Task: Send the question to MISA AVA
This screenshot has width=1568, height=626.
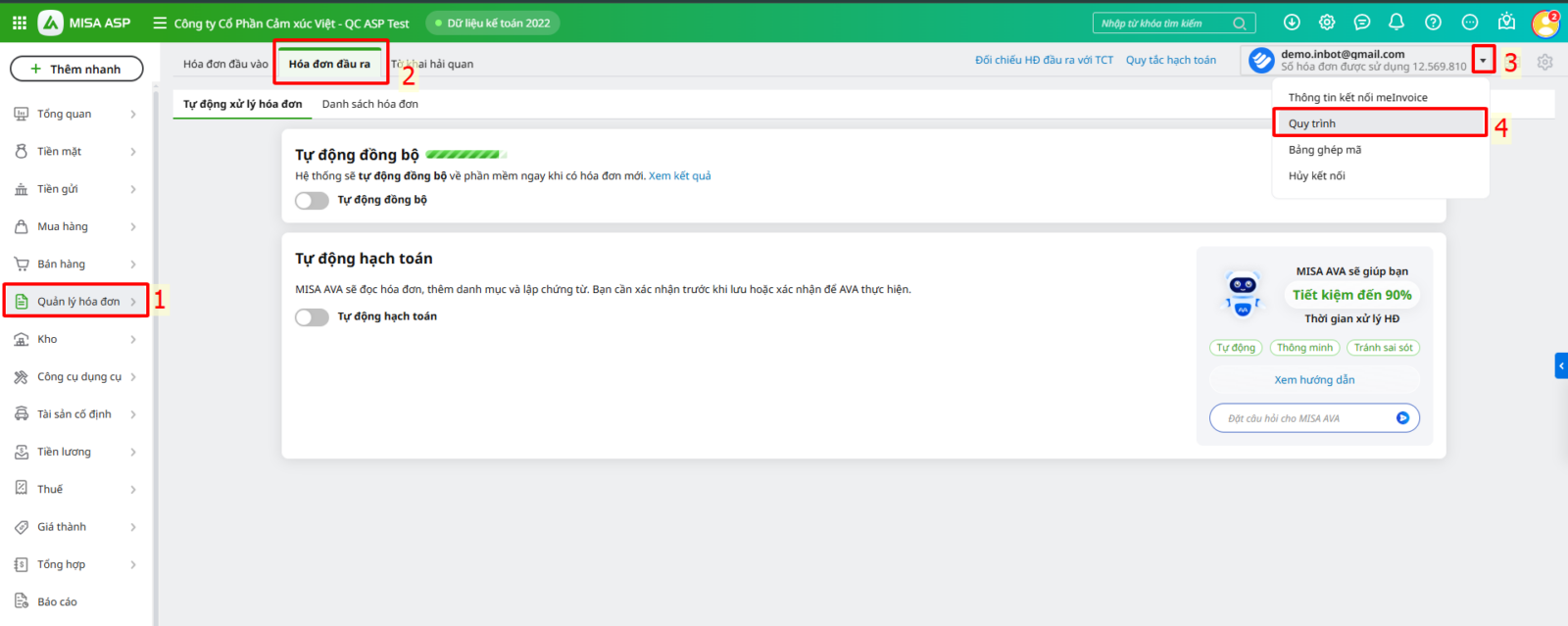Action: [1402, 418]
